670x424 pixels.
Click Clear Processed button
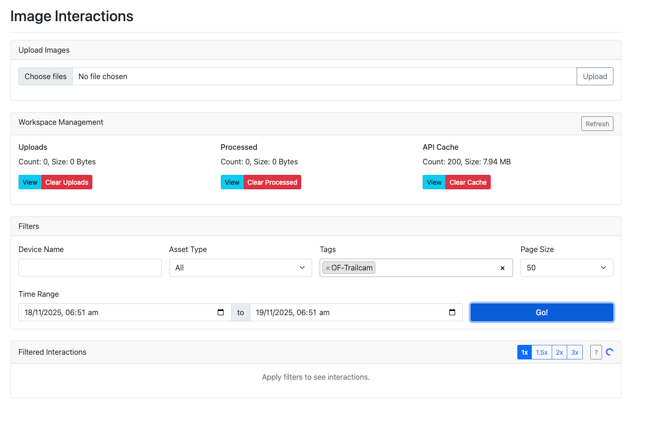coord(272,182)
